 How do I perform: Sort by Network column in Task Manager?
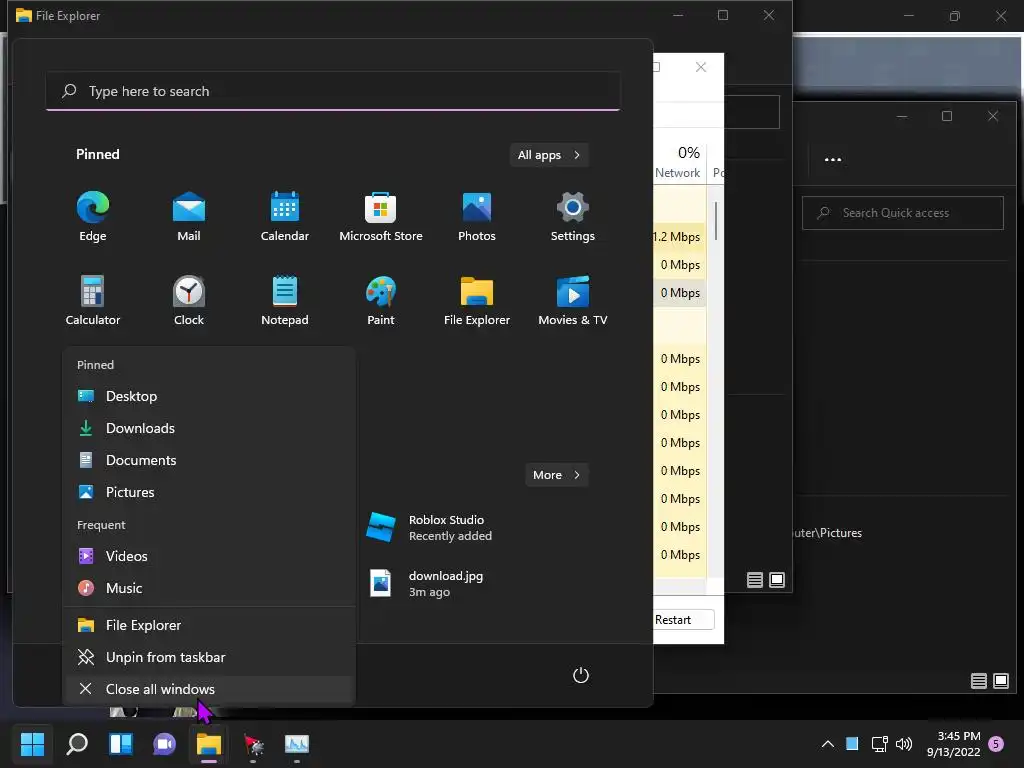click(x=678, y=163)
